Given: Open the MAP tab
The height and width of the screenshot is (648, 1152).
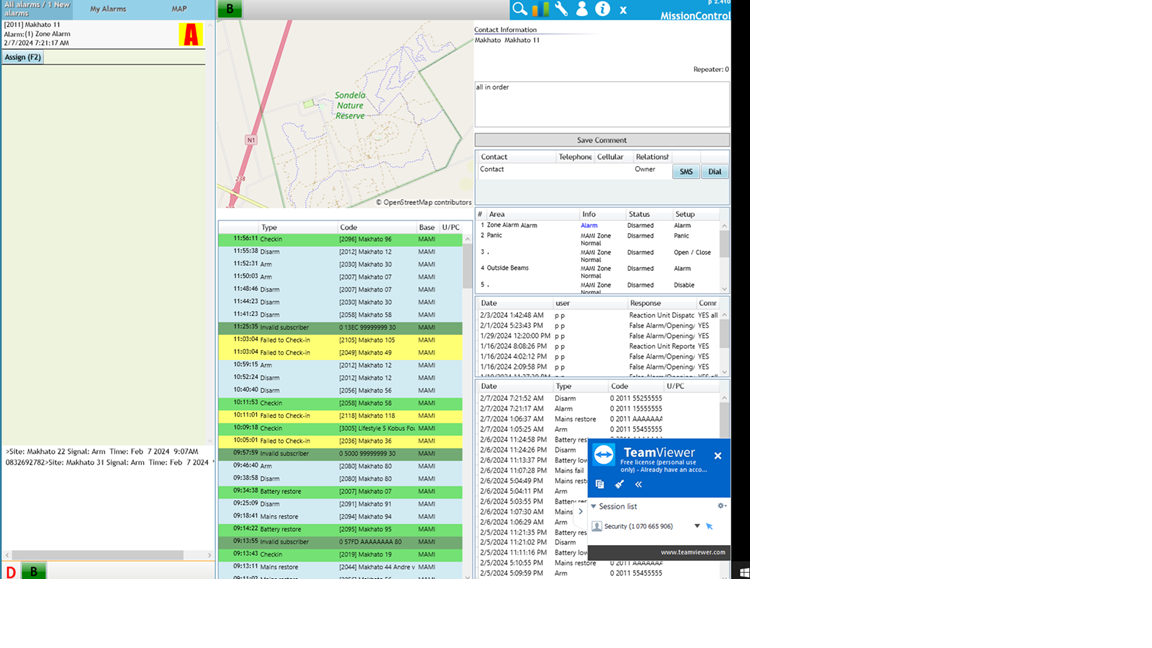Looking at the screenshot, I should [179, 9].
